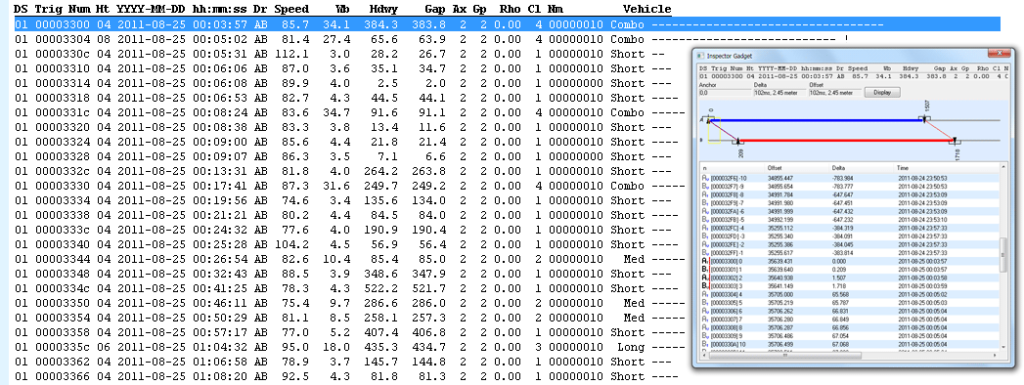
Task: Click the blue axle bar on line A
Action: (x=816, y=120)
